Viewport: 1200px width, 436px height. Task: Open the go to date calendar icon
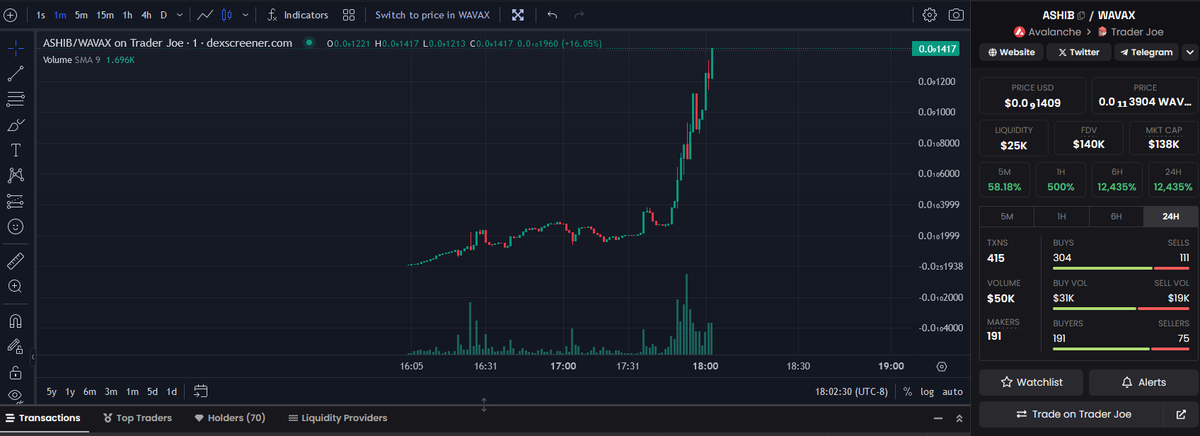pos(200,391)
